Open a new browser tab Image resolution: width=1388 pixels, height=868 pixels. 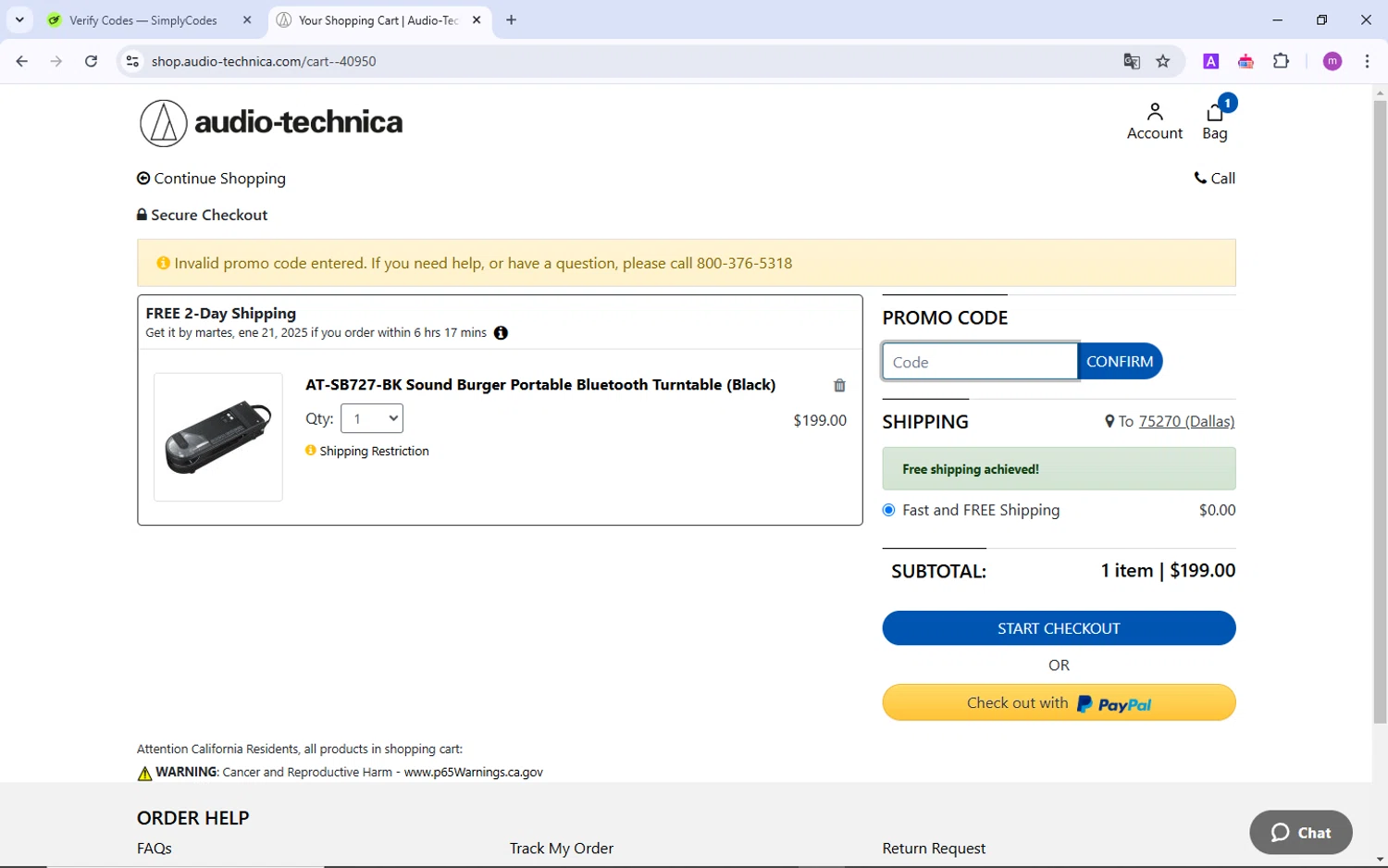(511, 19)
